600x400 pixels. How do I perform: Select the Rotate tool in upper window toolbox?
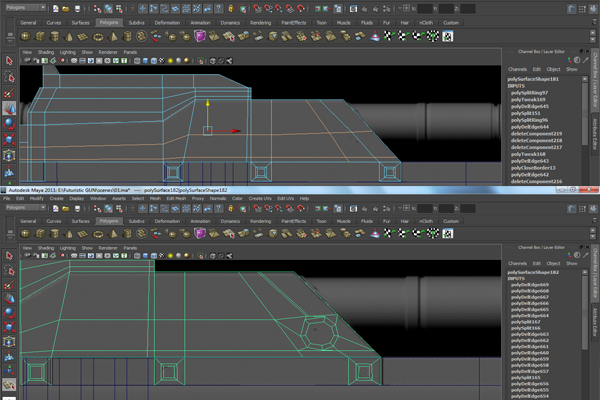tap(9, 124)
